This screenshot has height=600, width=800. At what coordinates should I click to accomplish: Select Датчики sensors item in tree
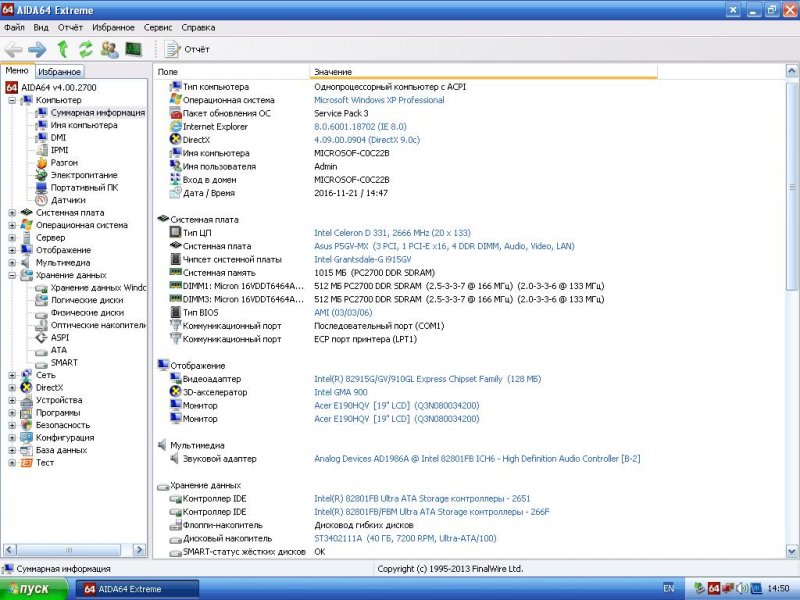(68, 200)
